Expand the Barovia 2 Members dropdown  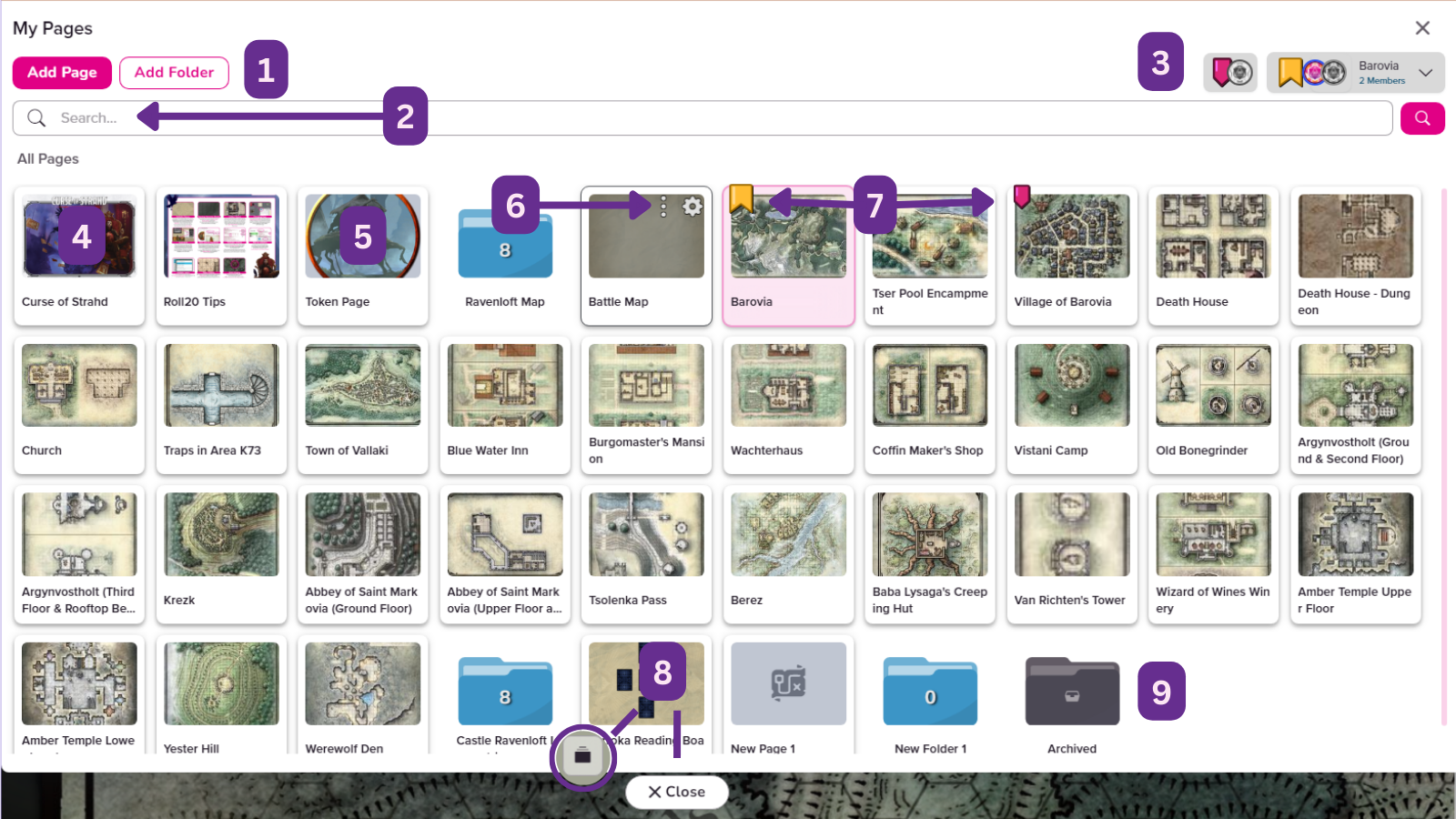click(x=1425, y=72)
